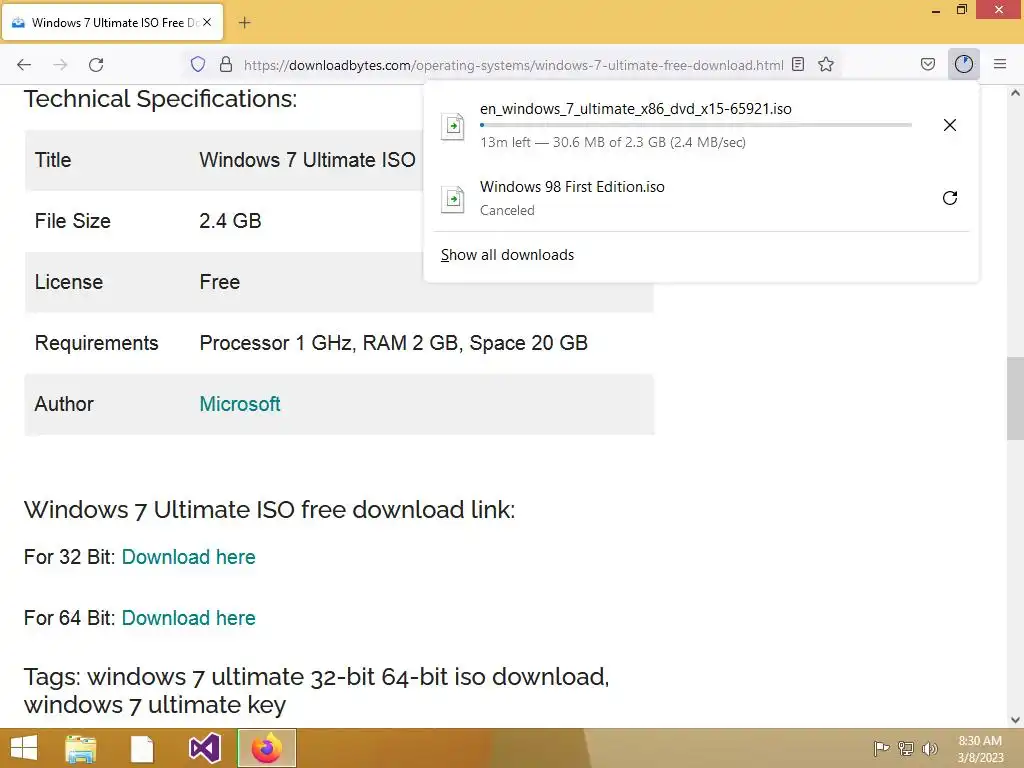The width and height of the screenshot is (1024, 768).
Task: Open the tracking protection shield icon
Action: coord(198,64)
